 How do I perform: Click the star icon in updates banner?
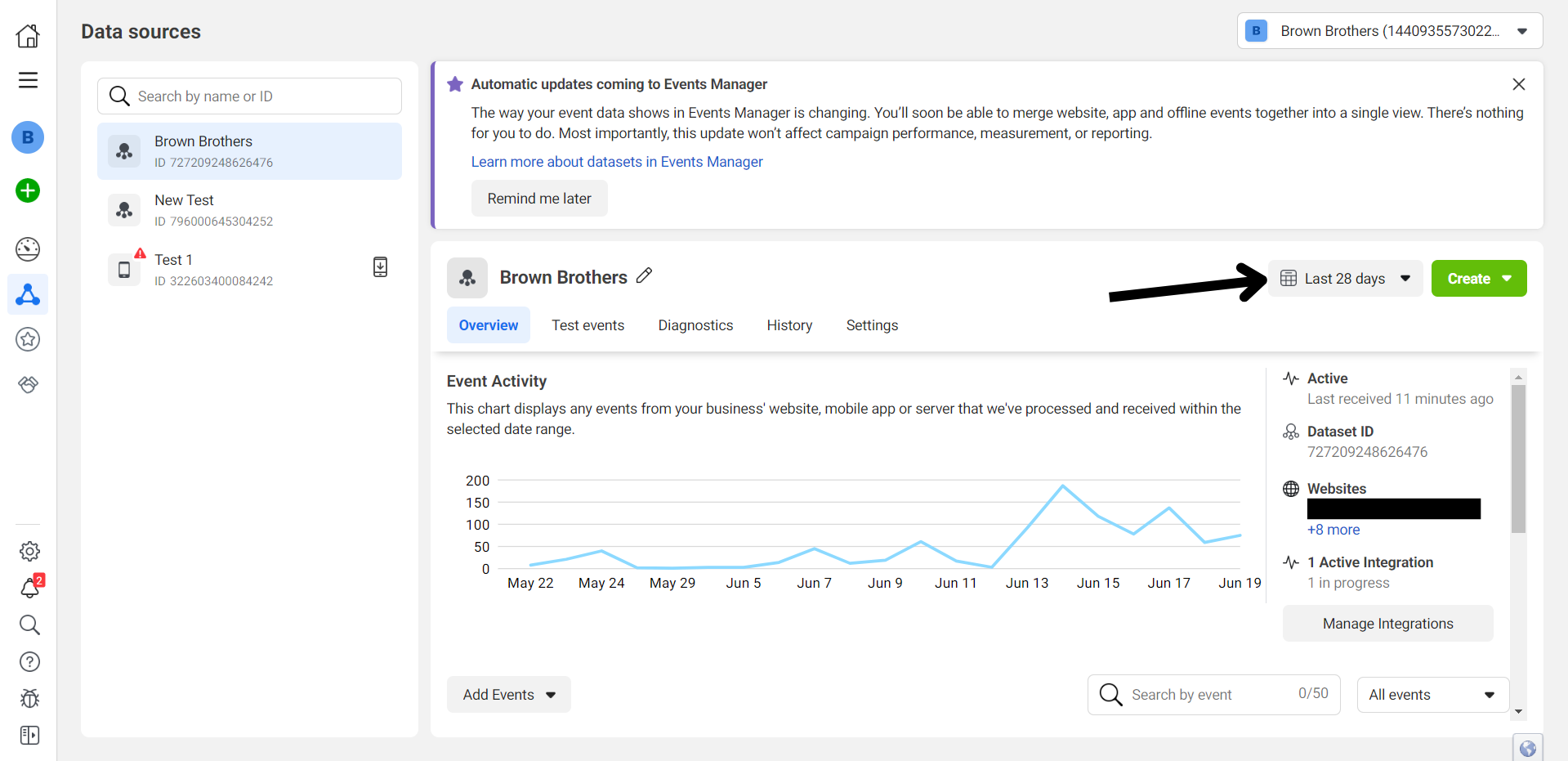[x=455, y=84]
